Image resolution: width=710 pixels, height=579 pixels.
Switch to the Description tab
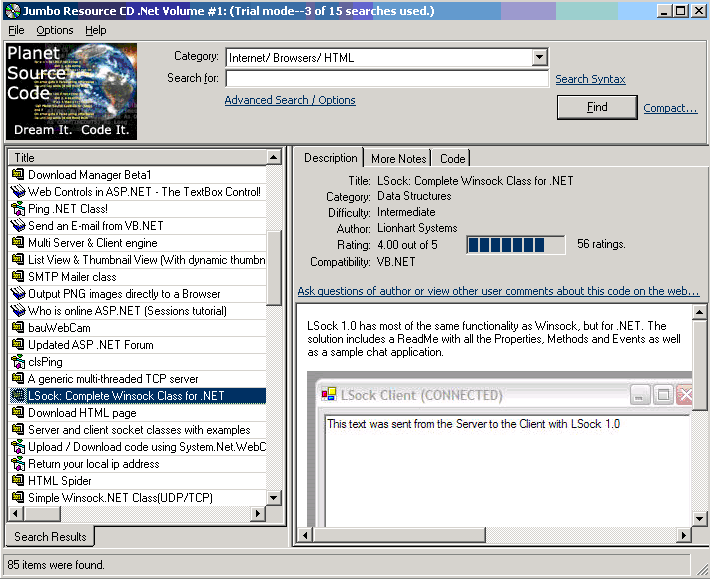[x=331, y=158]
